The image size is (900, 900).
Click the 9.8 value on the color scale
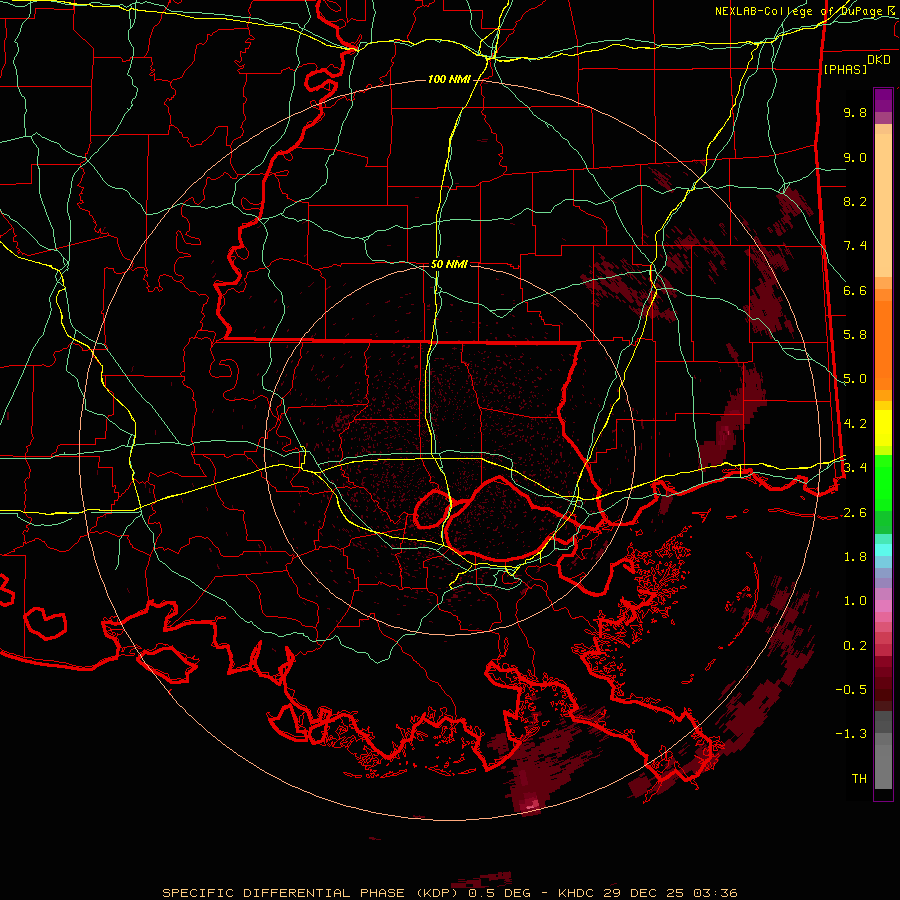[x=855, y=112]
